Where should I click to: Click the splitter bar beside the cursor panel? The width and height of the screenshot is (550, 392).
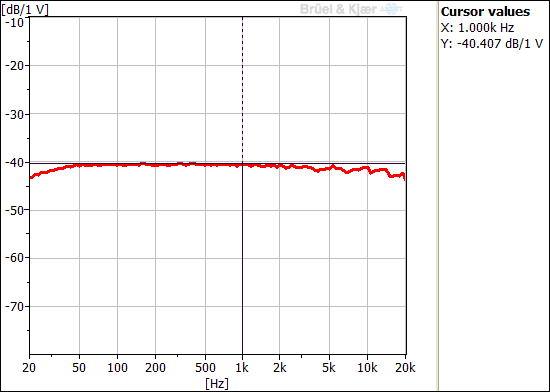(x=437, y=196)
